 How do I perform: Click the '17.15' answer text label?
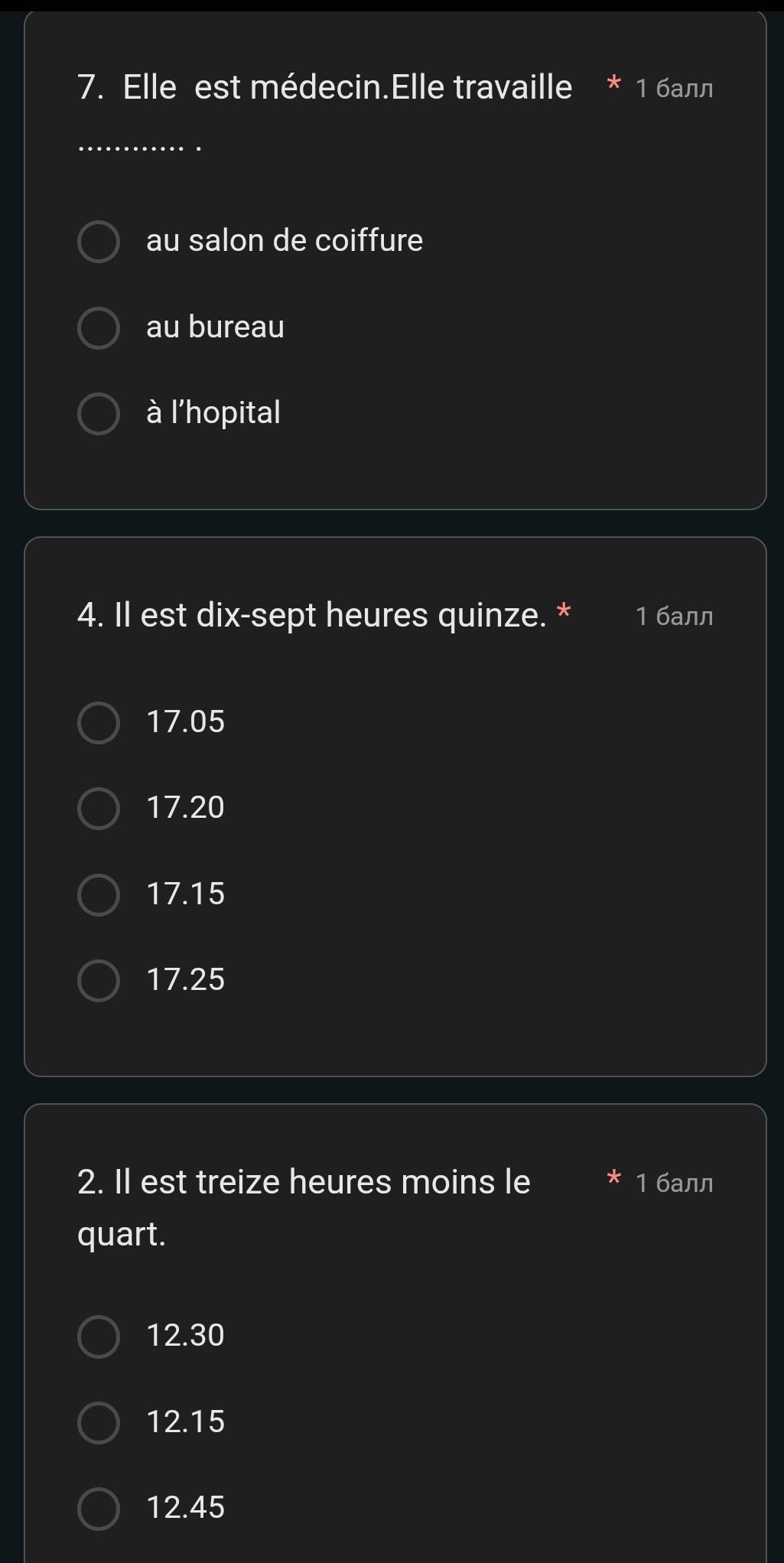click(185, 894)
